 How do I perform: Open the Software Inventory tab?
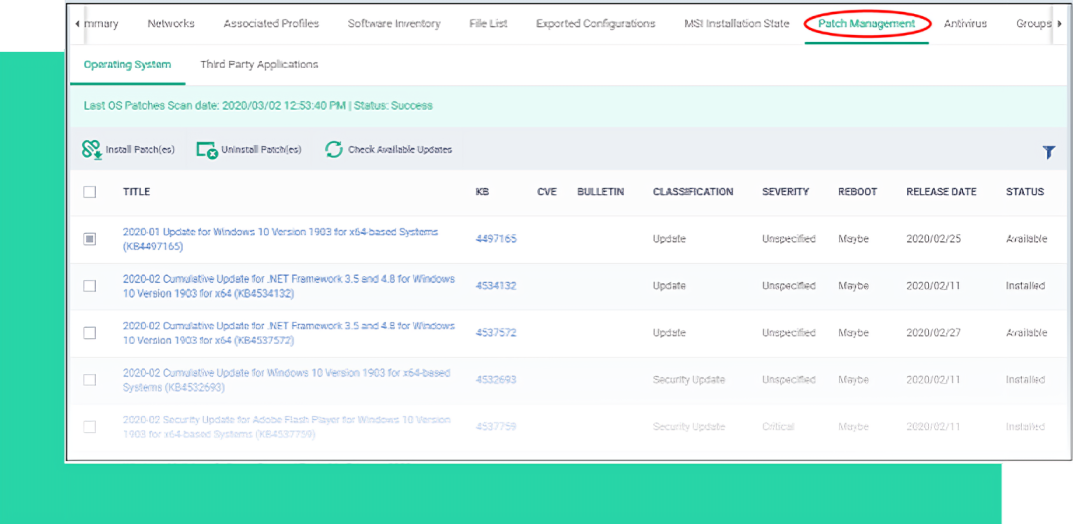393,23
